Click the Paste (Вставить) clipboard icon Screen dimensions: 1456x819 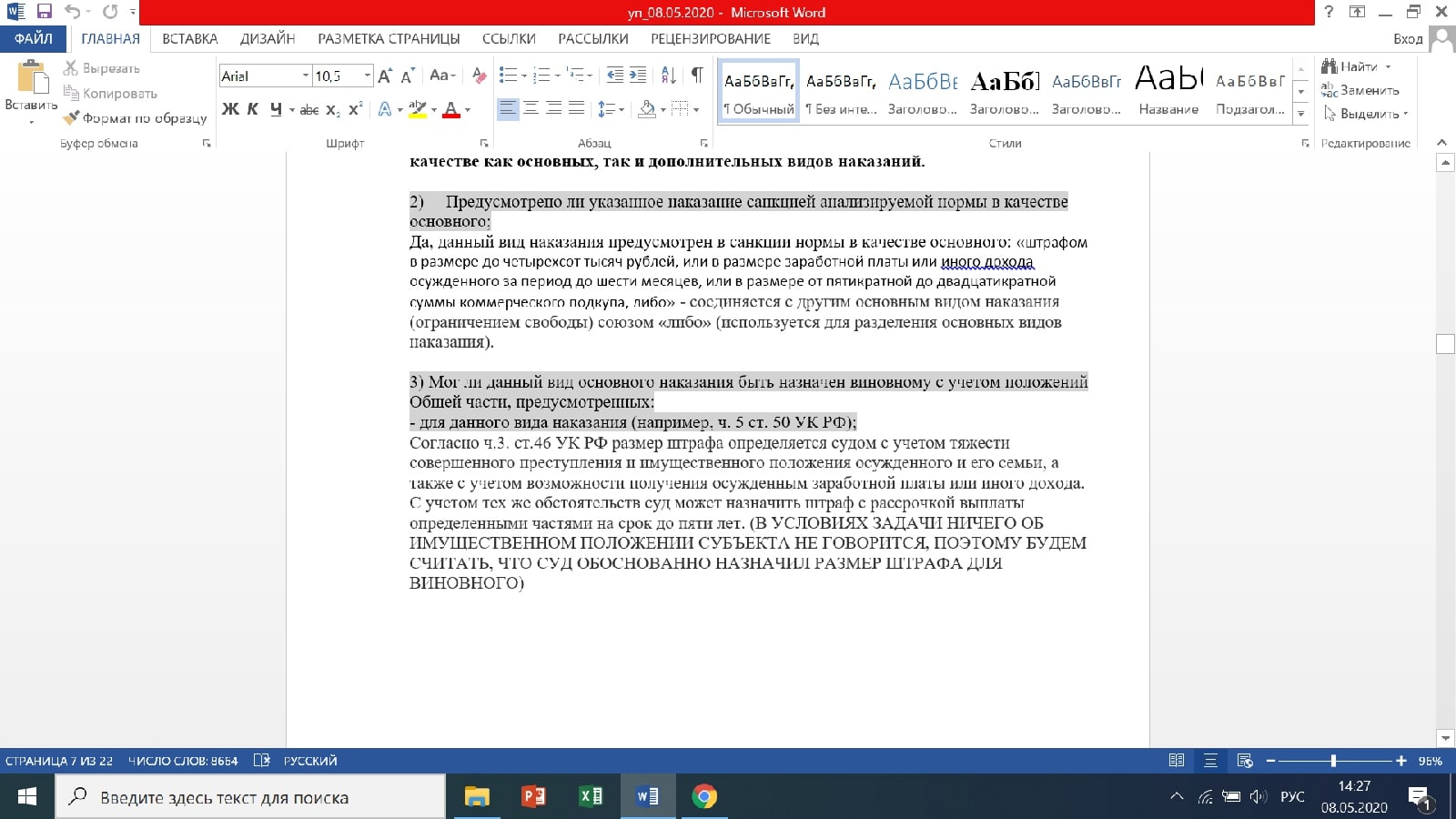pos(32,76)
